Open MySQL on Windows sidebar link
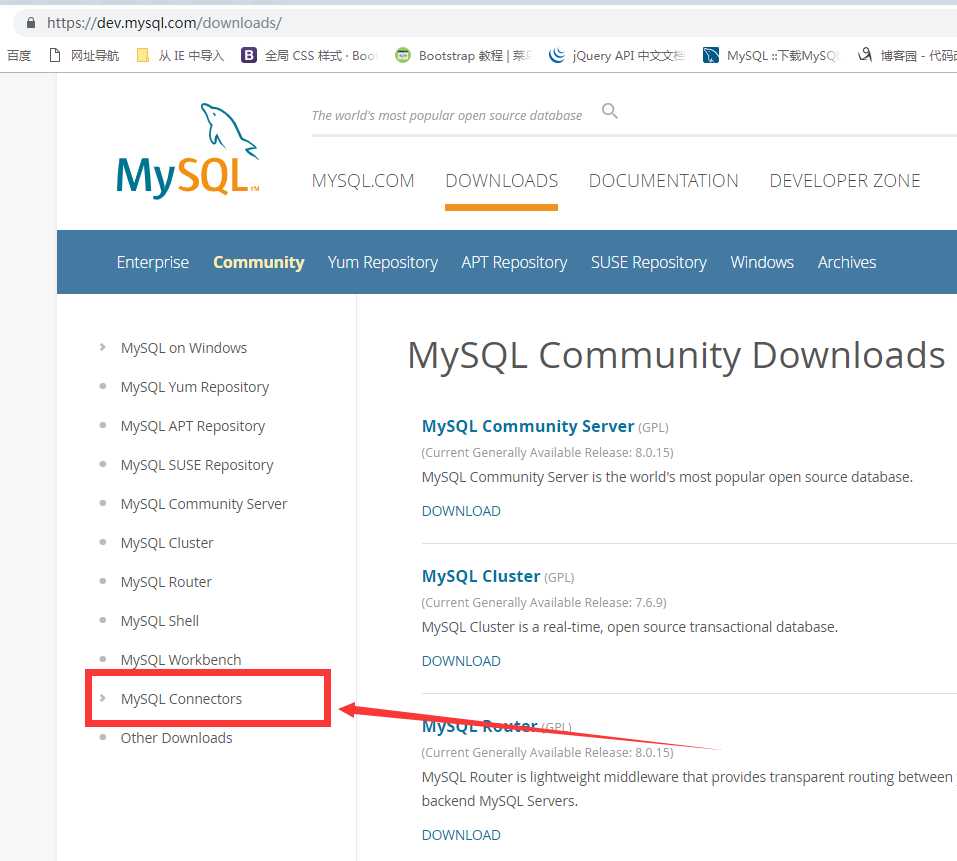This screenshot has width=957, height=861. tap(184, 348)
